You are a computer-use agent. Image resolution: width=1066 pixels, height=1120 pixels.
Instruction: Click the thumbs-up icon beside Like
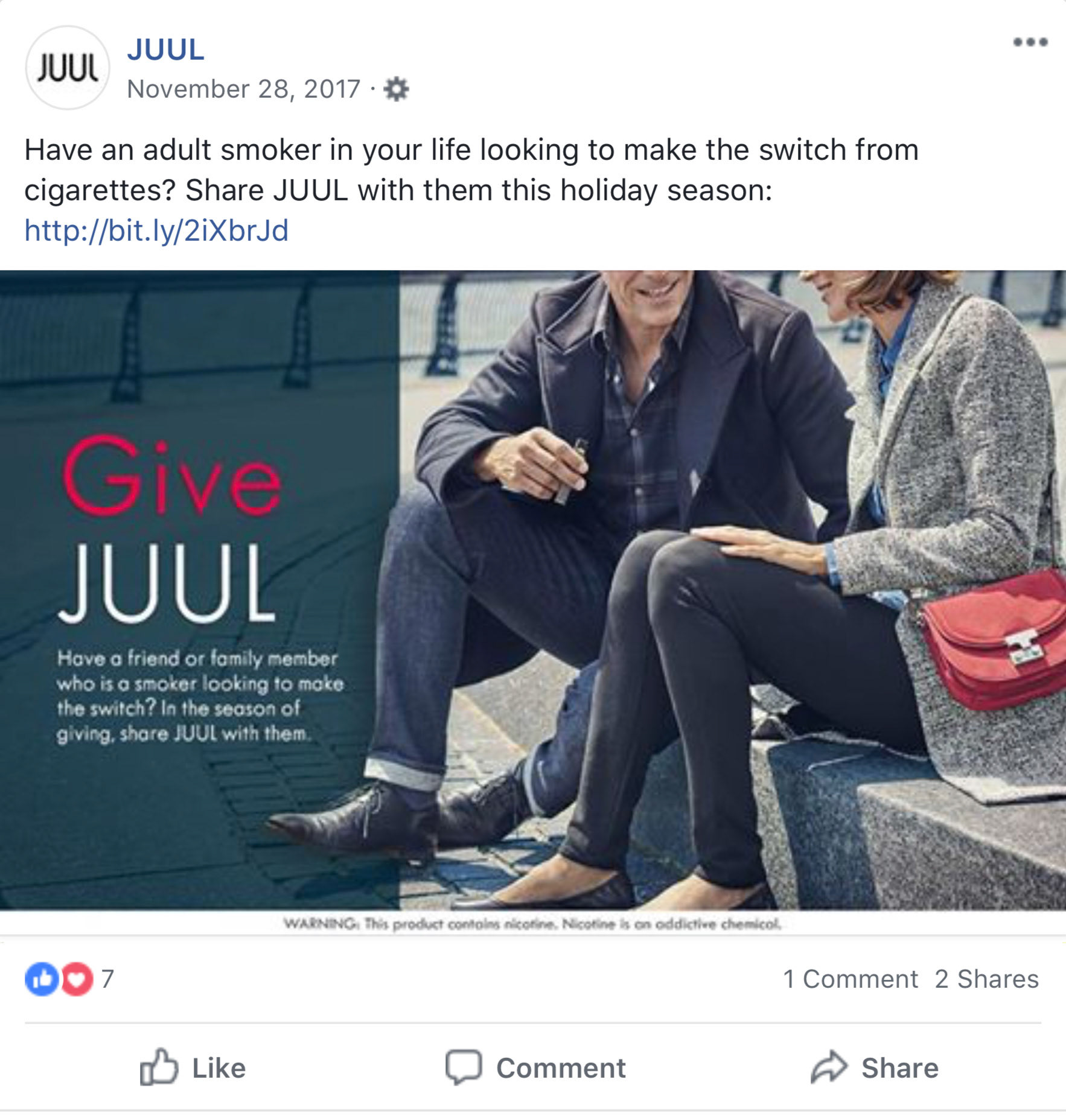click(x=159, y=1067)
